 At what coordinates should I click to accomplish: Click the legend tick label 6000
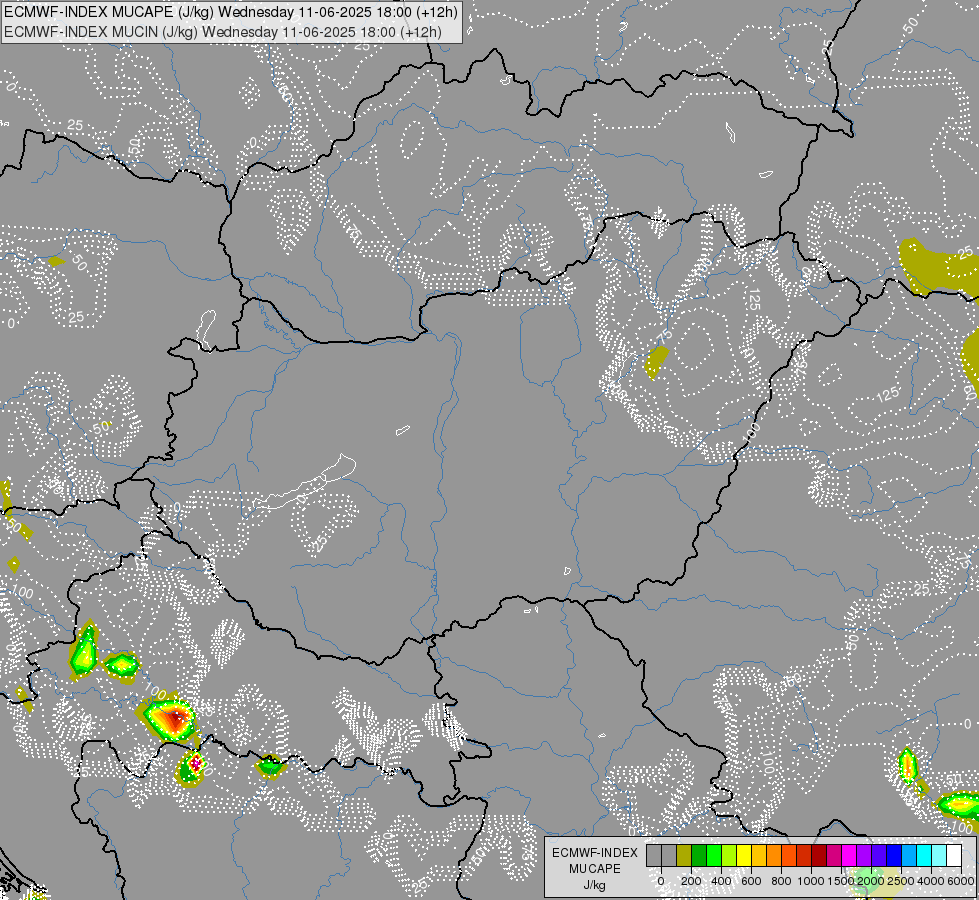coord(961,881)
